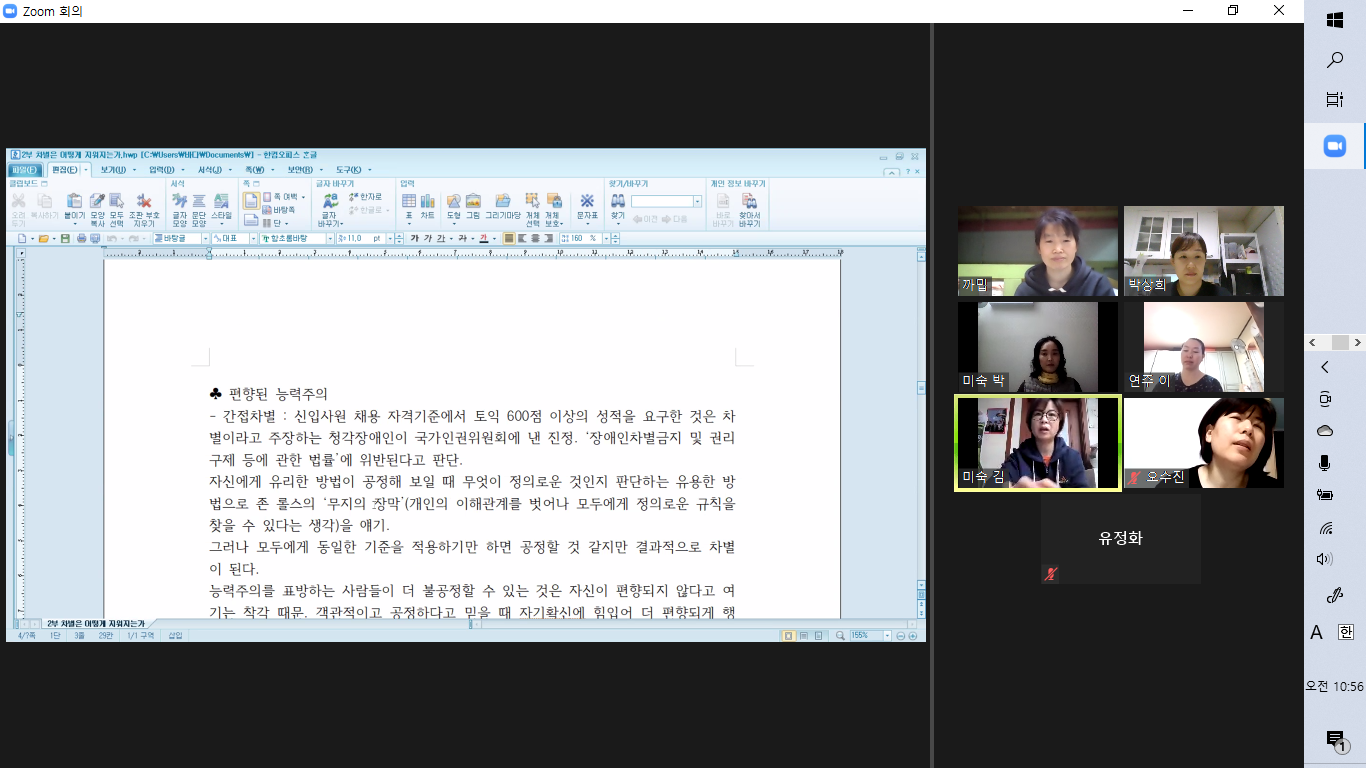Click the 찾아서 바꾸기 icon
Viewport: 1366px width, 768px height.
click(x=749, y=209)
